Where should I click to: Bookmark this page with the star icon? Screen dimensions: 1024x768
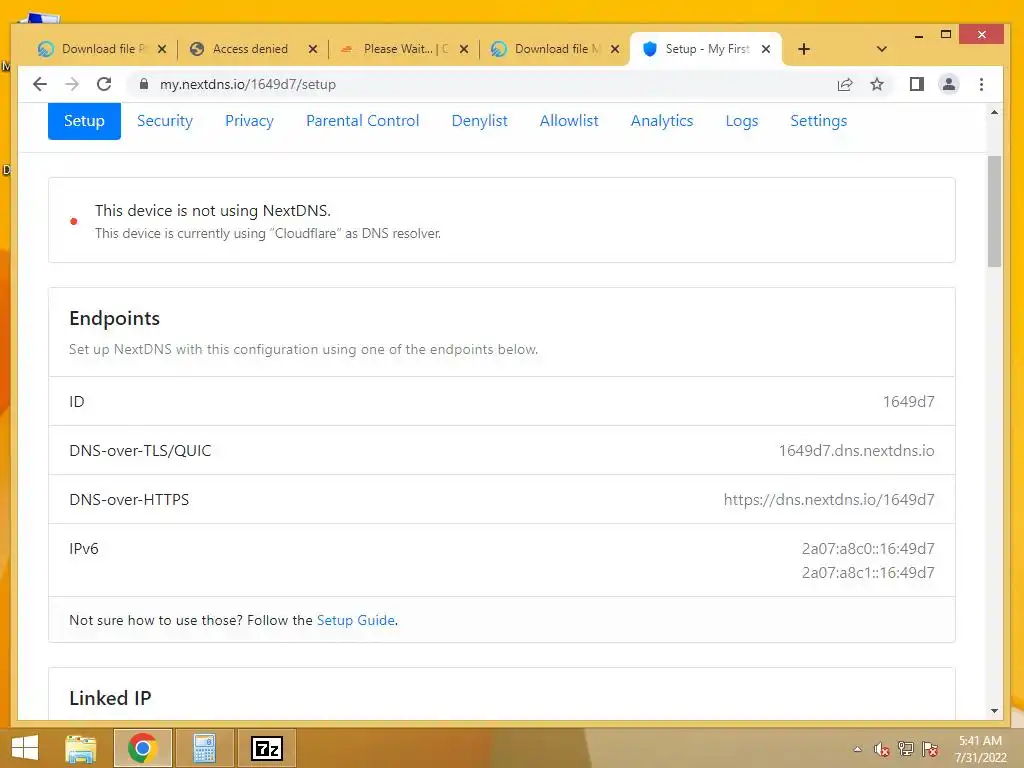coord(877,84)
